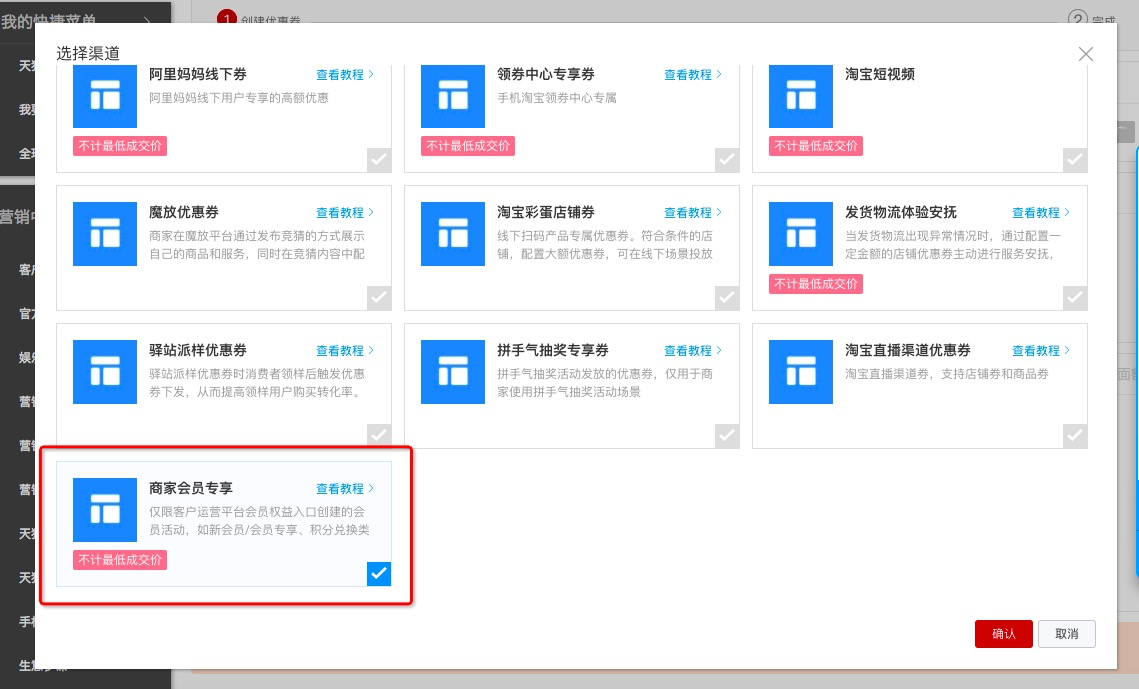Click the 淘宝短视频 channel icon
This screenshot has width=1139, height=689.
(800, 96)
